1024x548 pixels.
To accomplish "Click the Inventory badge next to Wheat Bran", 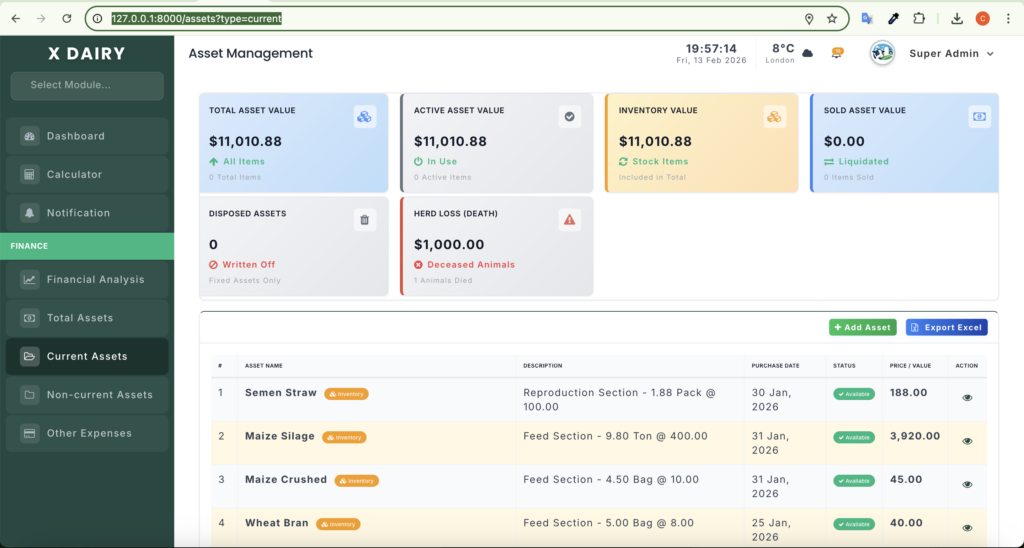I will click(338, 524).
